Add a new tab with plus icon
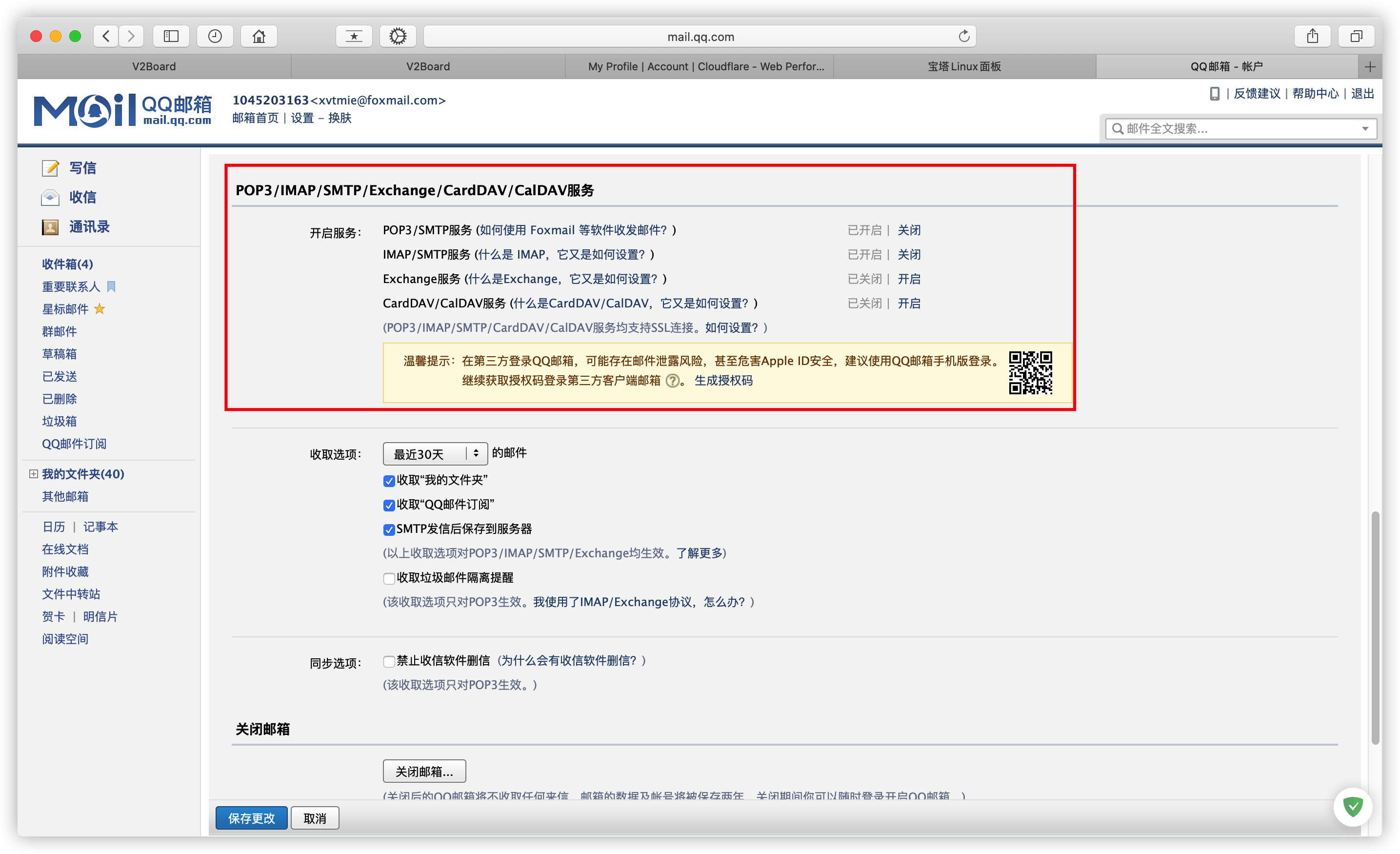 click(x=1370, y=66)
